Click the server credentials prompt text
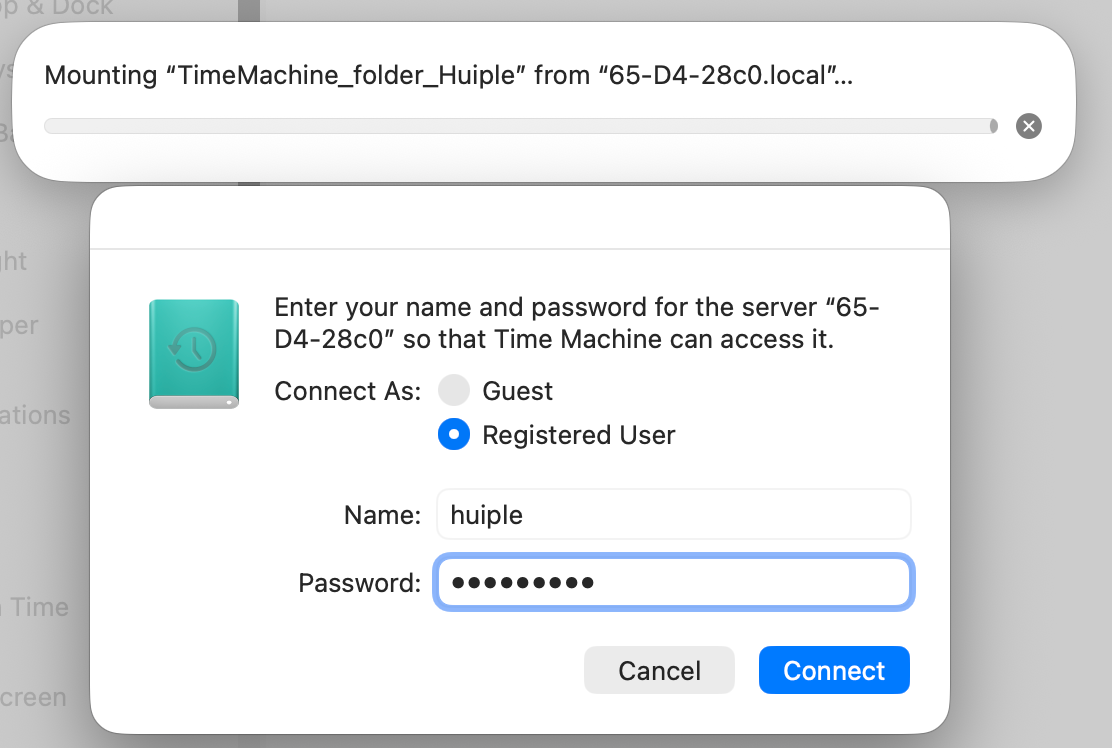The image size is (1112, 748). click(x=577, y=323)
